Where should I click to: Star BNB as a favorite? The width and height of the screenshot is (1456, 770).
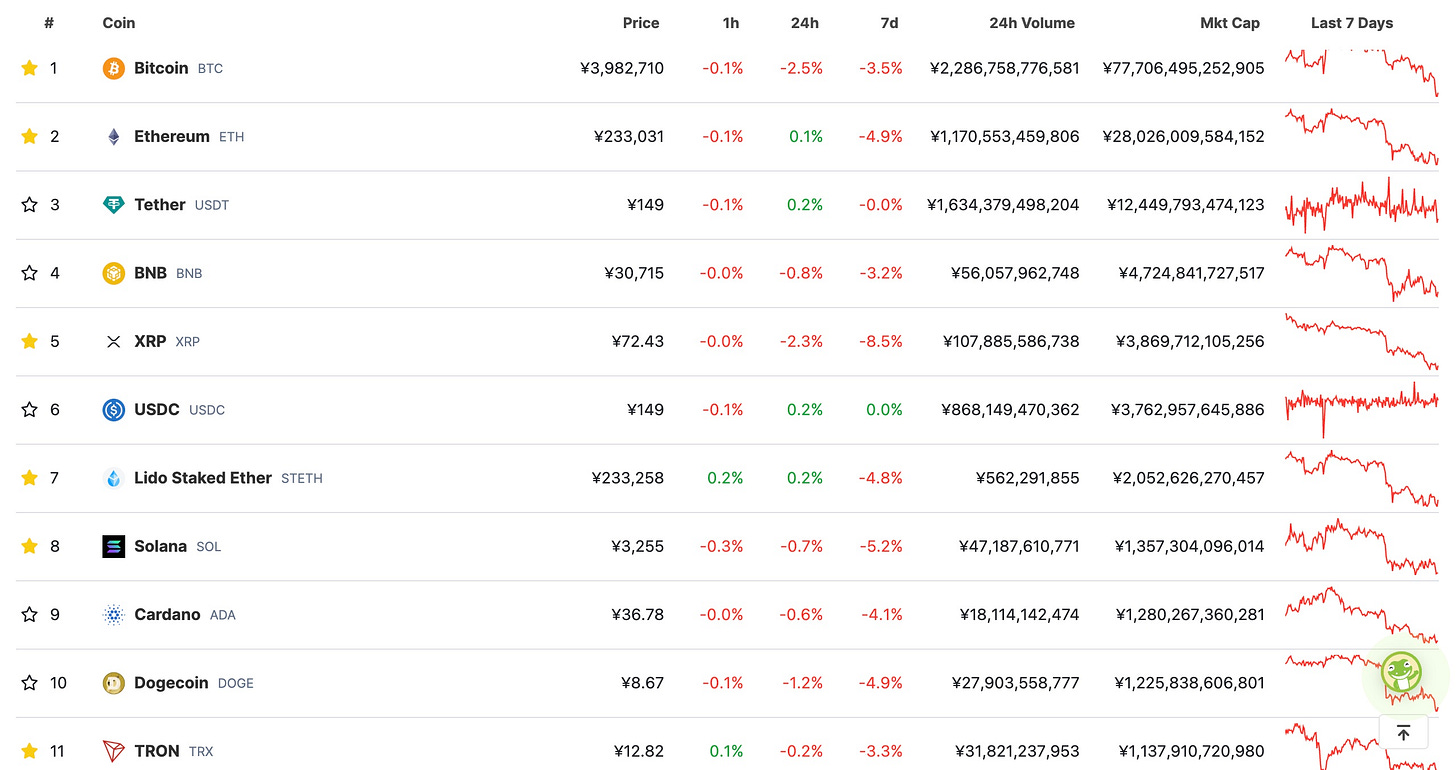click(29, 273)
